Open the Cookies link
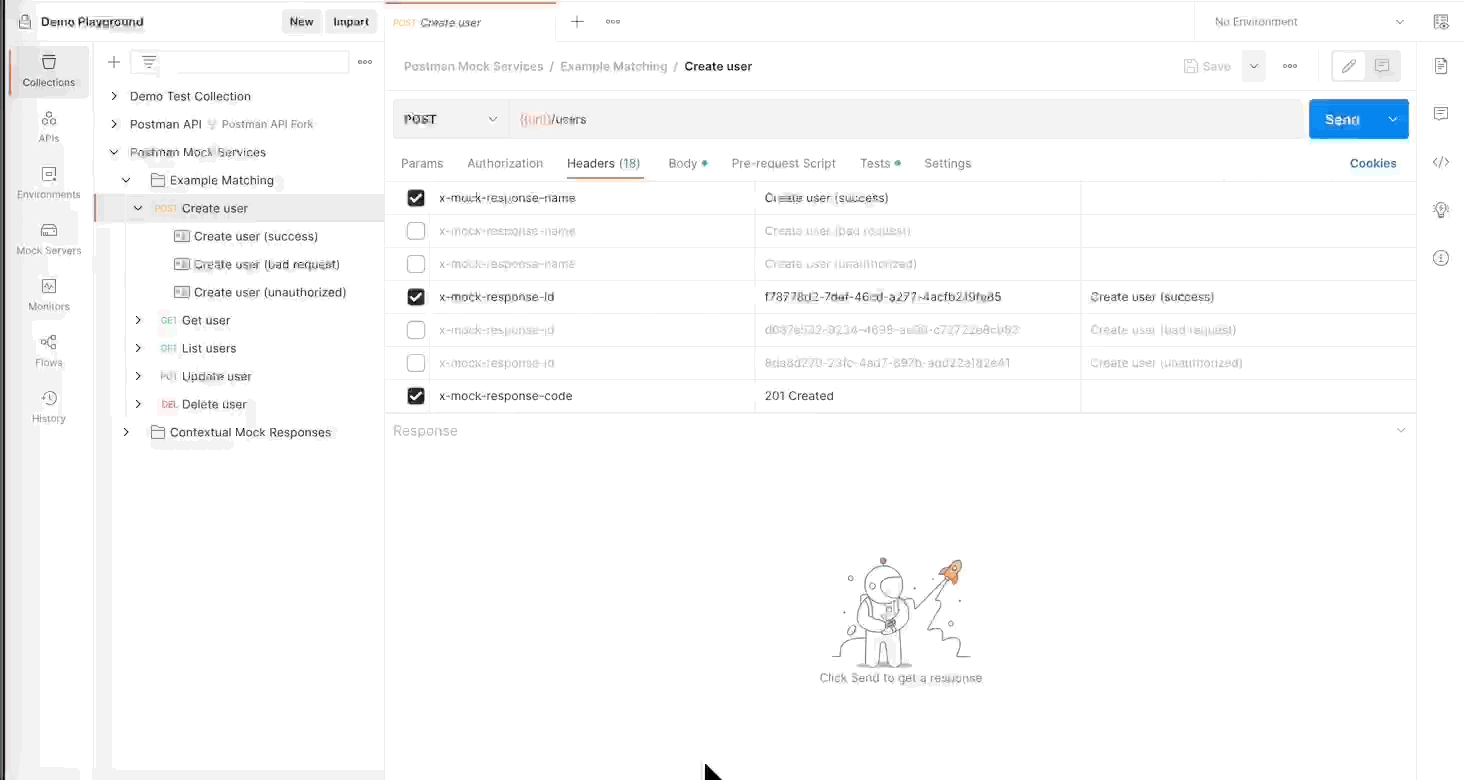 click(x=1372, y=163)
